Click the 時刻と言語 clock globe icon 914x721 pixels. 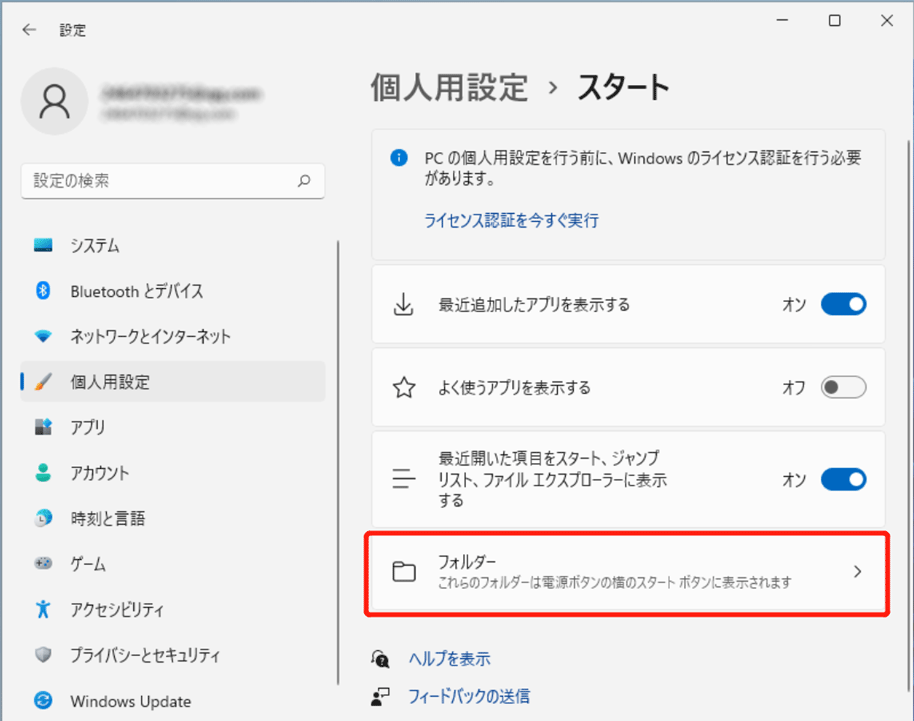coord(43,518)
